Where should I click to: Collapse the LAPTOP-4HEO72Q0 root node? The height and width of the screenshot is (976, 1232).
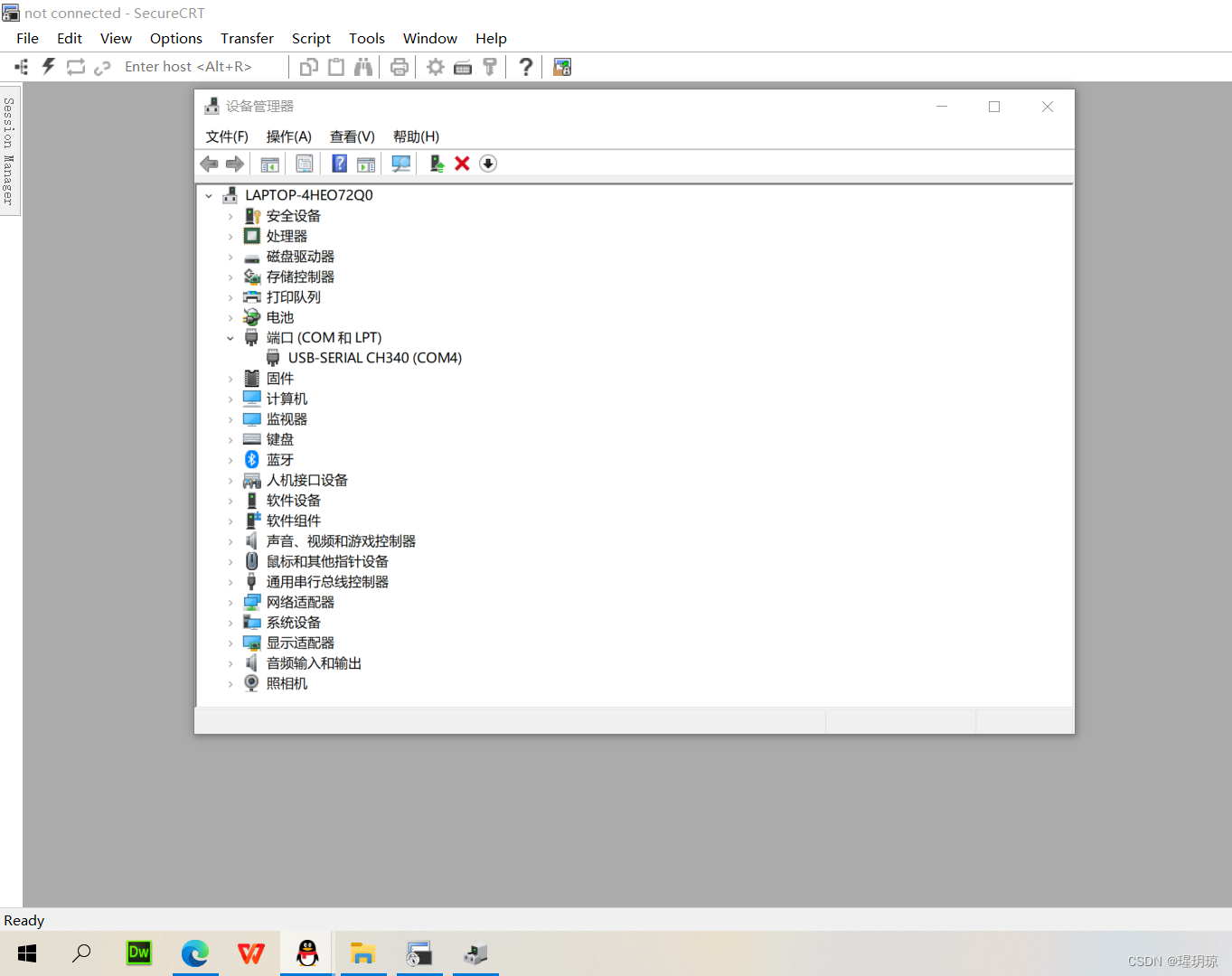pyautogui.click(x=209, y=195)
